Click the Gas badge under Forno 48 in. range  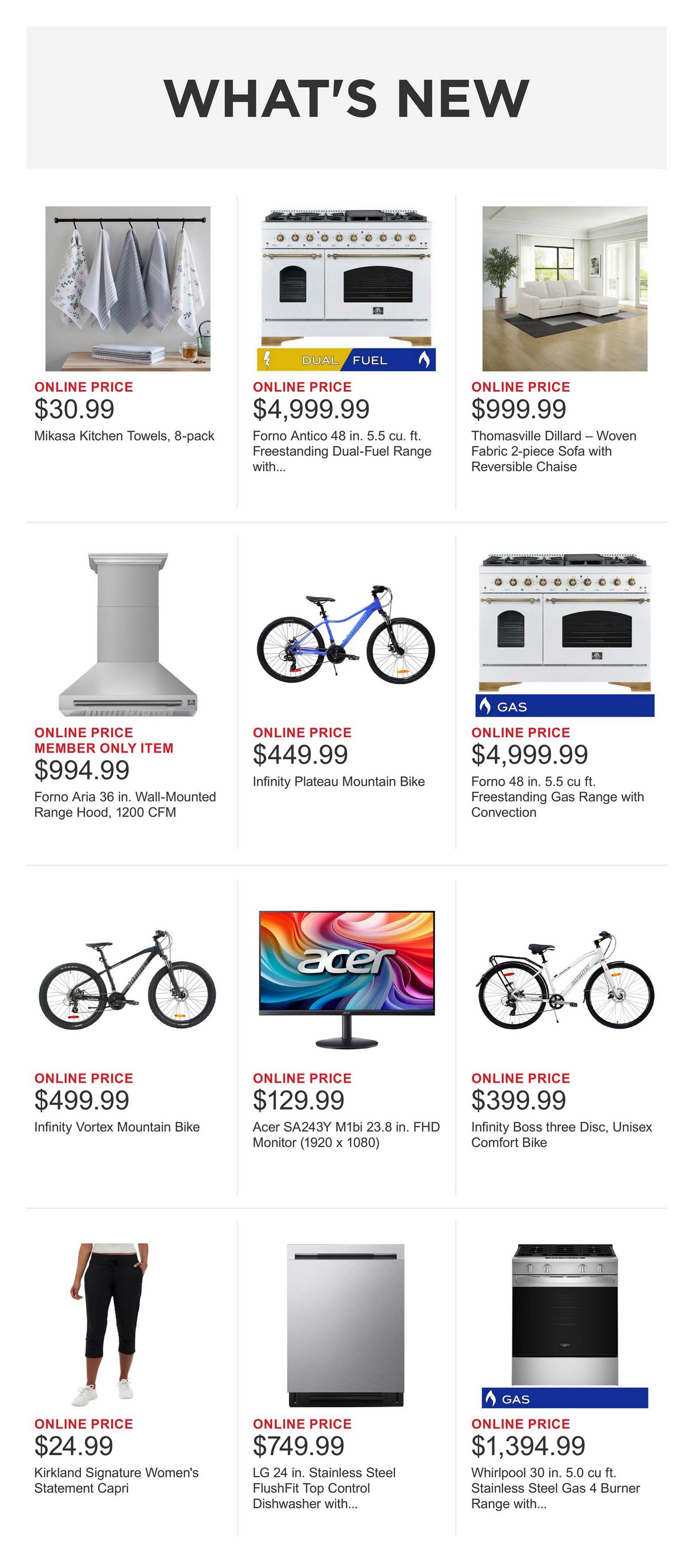click(x=565, y=706)
